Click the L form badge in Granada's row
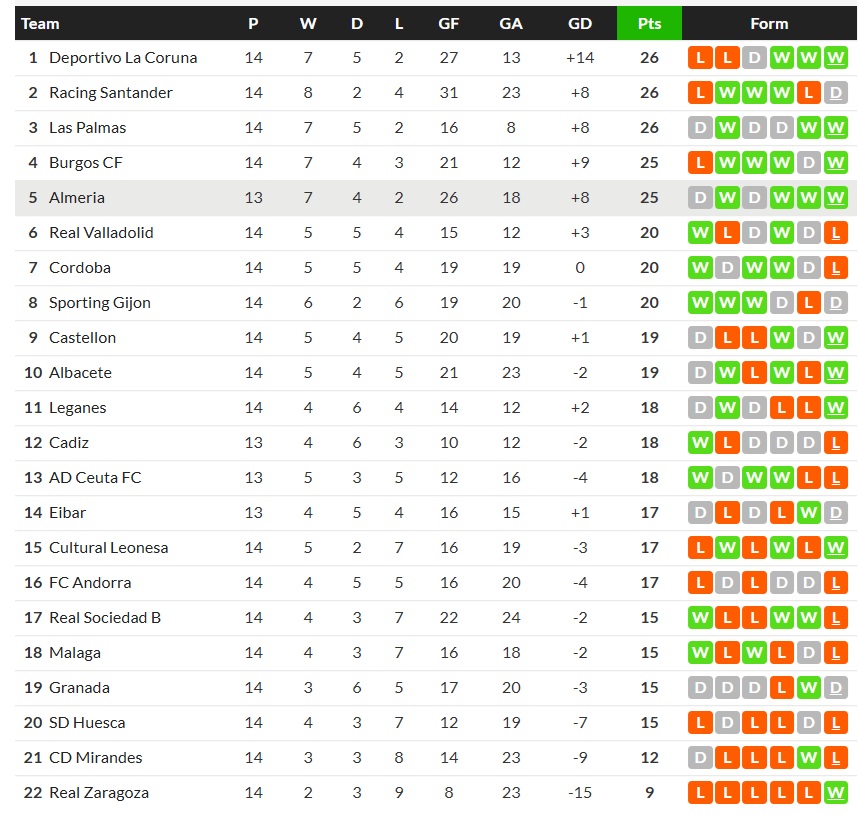The height and width of the screenshot is (824, 859). pyautogui.click(x=782, y=688)
